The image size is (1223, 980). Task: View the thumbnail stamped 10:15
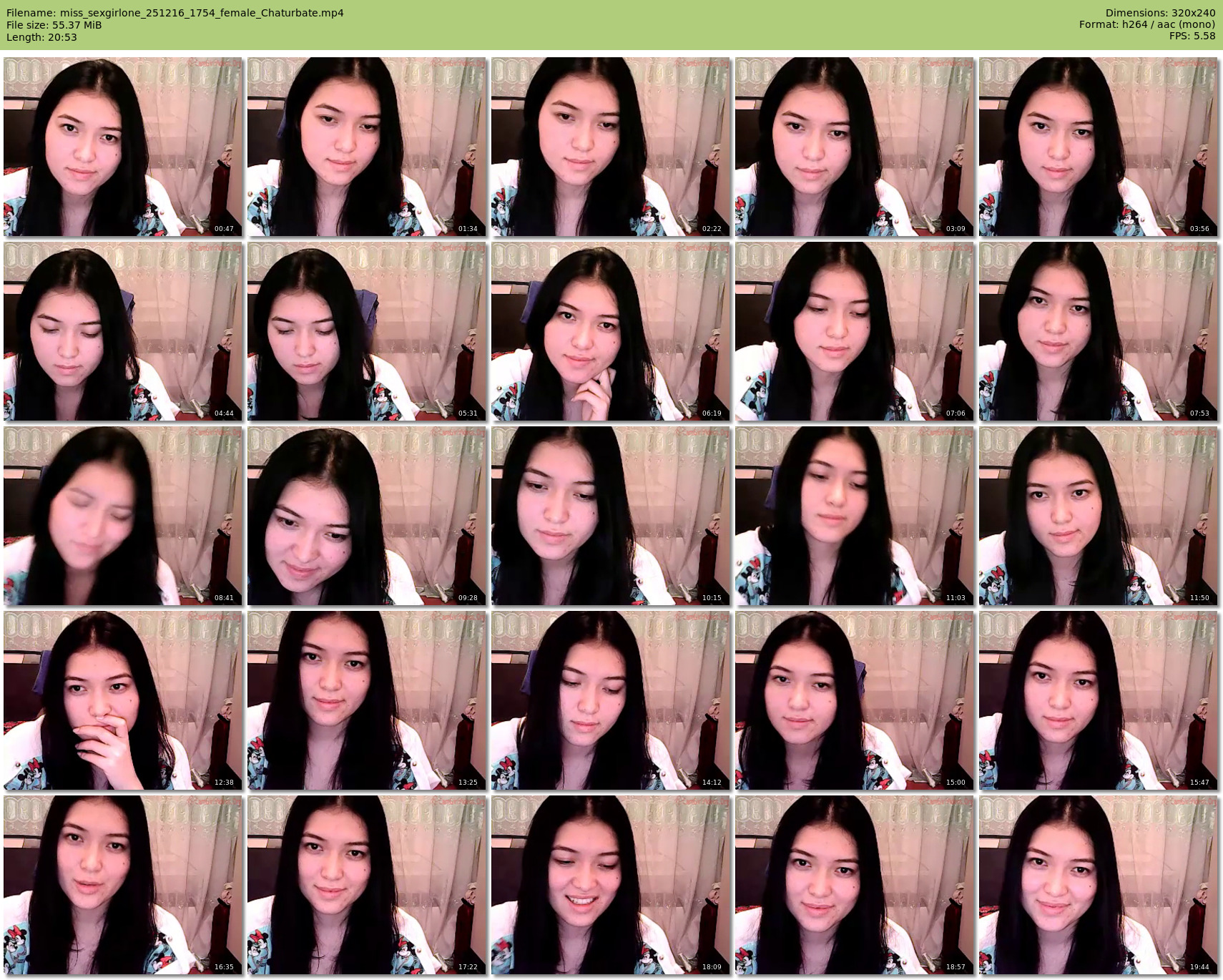[x=610, y=516]
